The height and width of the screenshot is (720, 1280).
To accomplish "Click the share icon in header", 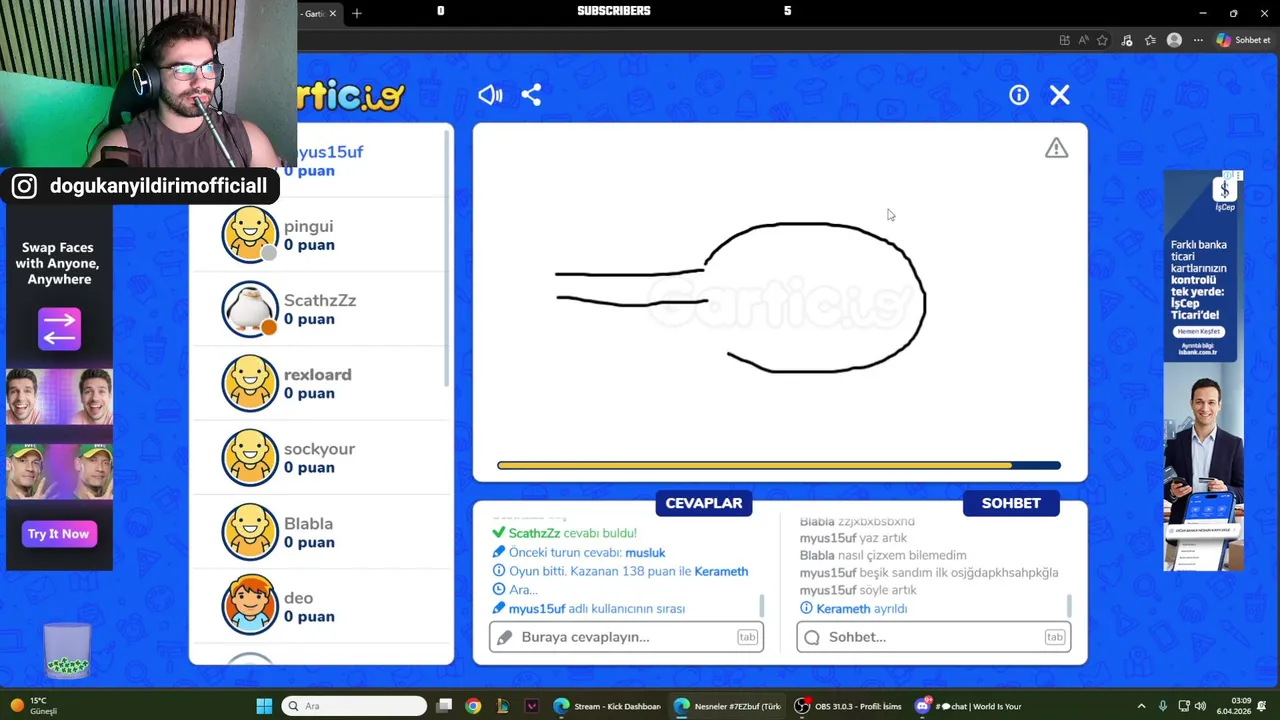I will (531, 95).
